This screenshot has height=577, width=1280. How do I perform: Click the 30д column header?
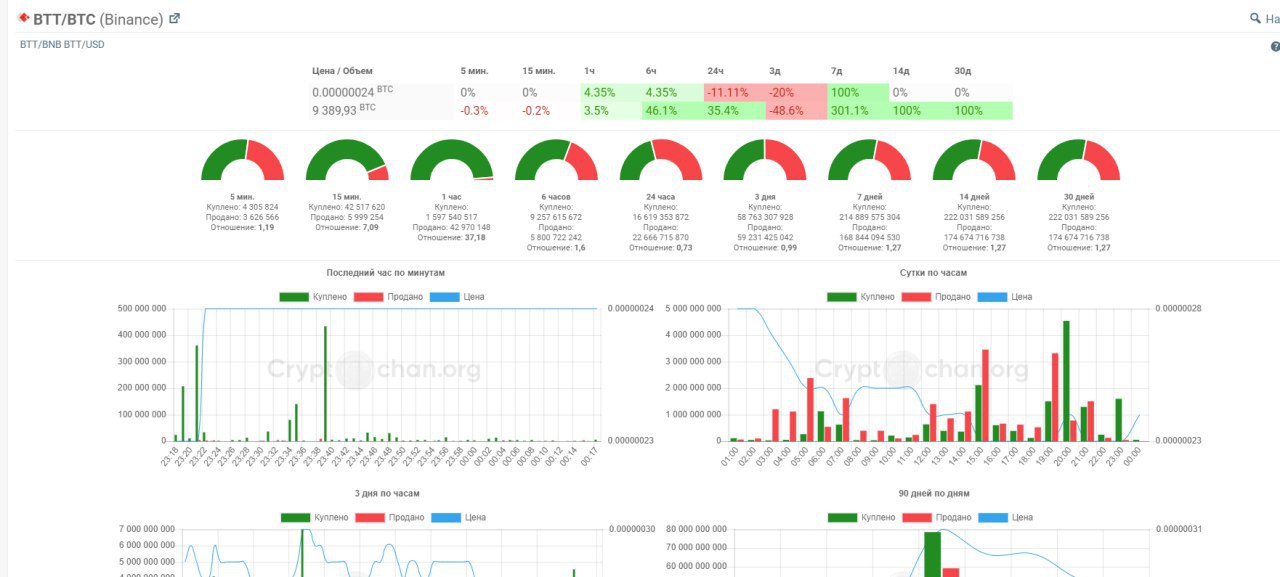[x=963, y=71]
